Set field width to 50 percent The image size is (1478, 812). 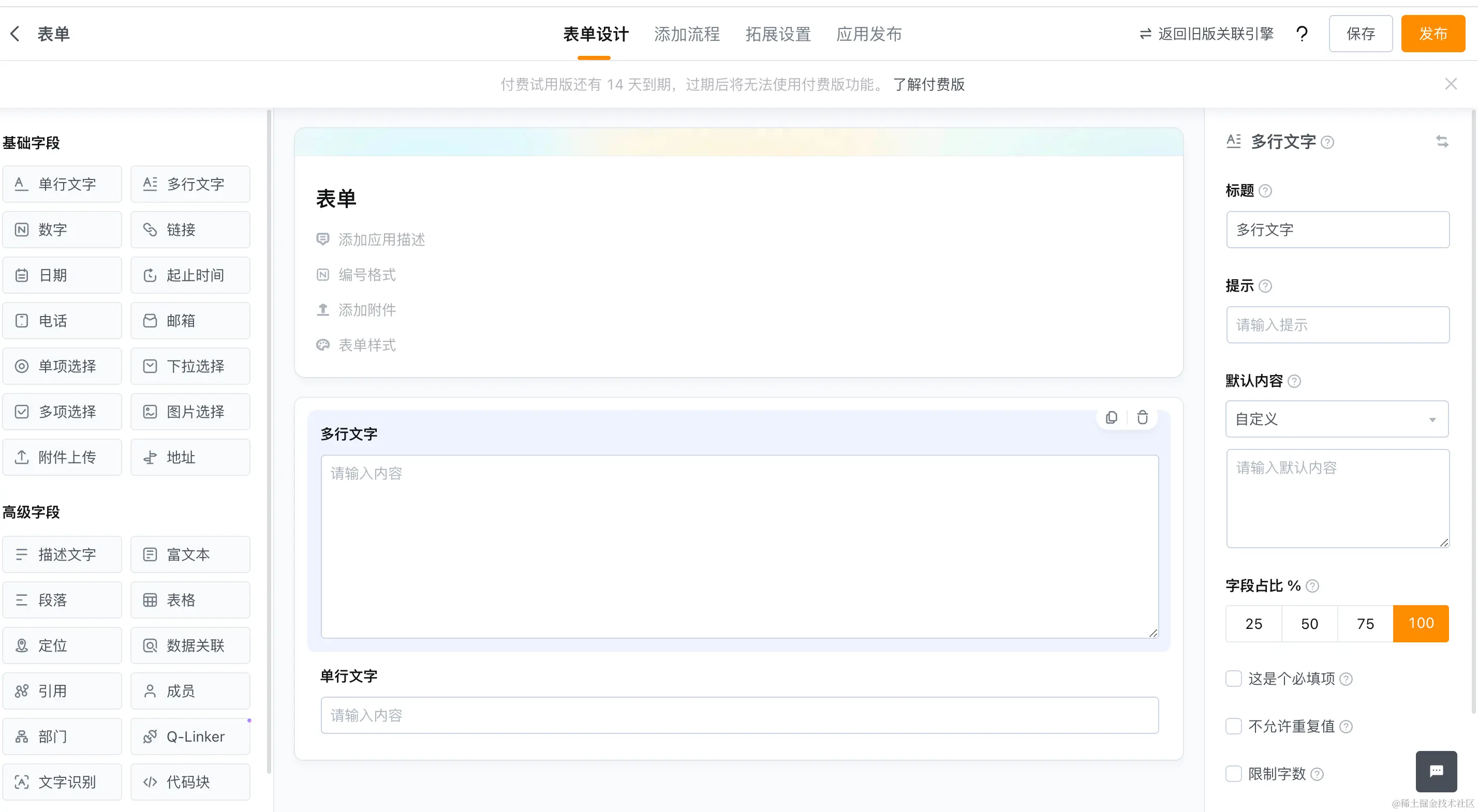click(x=1309, y=623)
